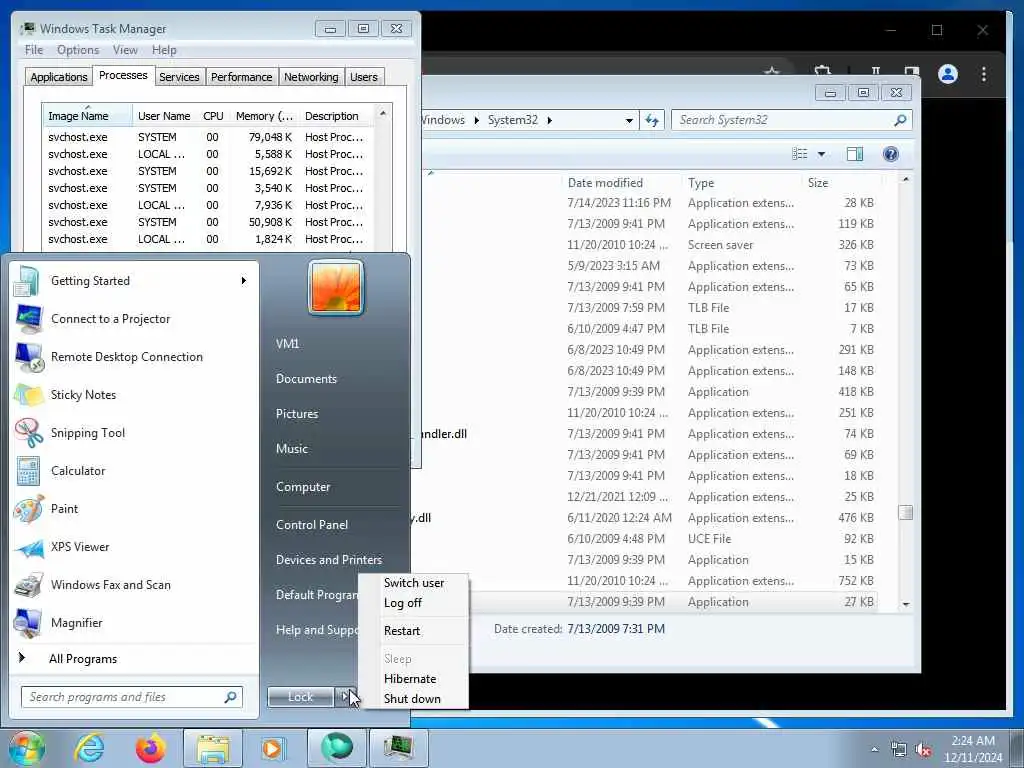
Task: Click the user account picture
Action: click(x=336, y=287)
